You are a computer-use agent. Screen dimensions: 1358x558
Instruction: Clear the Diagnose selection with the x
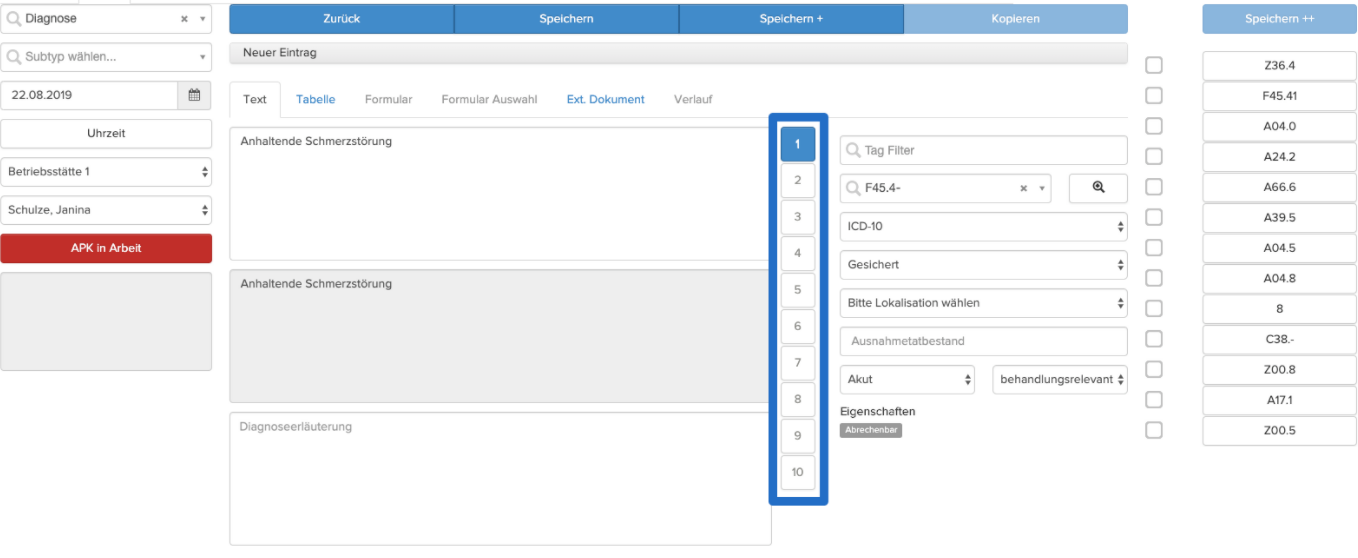click(x=184, y=19)
